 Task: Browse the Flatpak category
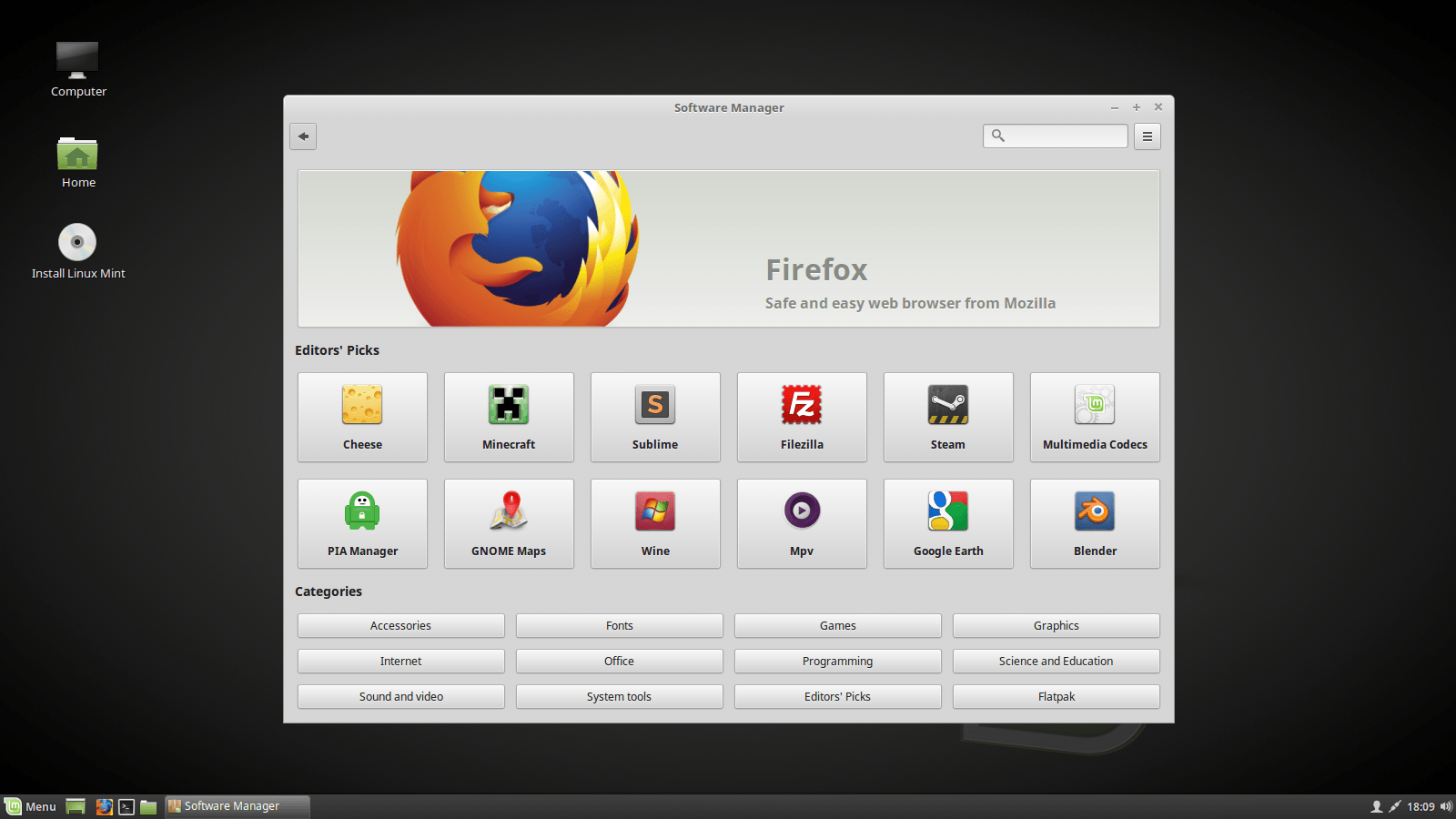(x=1057, y=696)
